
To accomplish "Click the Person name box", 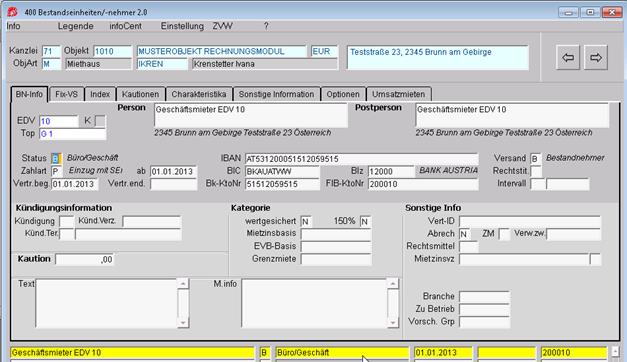I will click(251, 115).
